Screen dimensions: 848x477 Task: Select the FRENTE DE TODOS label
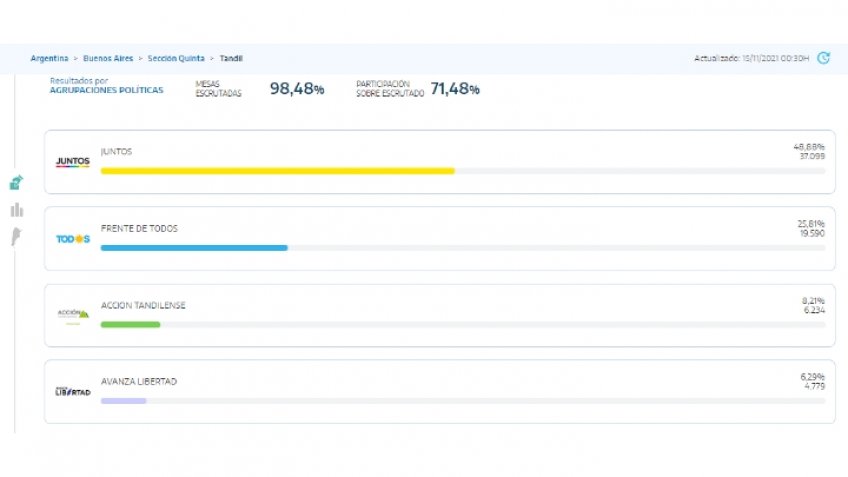139,229
